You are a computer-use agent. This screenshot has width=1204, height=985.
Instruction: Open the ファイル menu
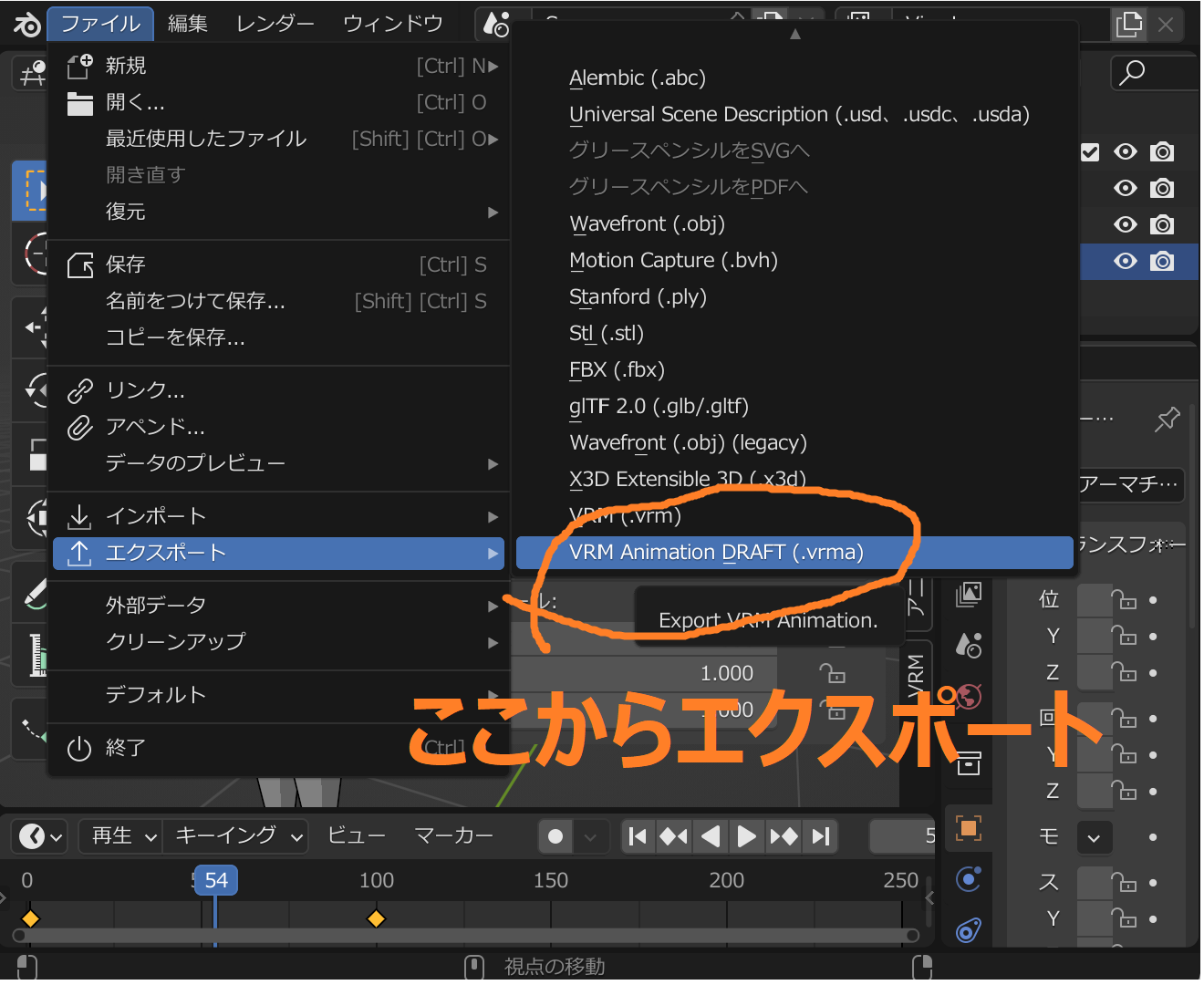tap(100, 24)
